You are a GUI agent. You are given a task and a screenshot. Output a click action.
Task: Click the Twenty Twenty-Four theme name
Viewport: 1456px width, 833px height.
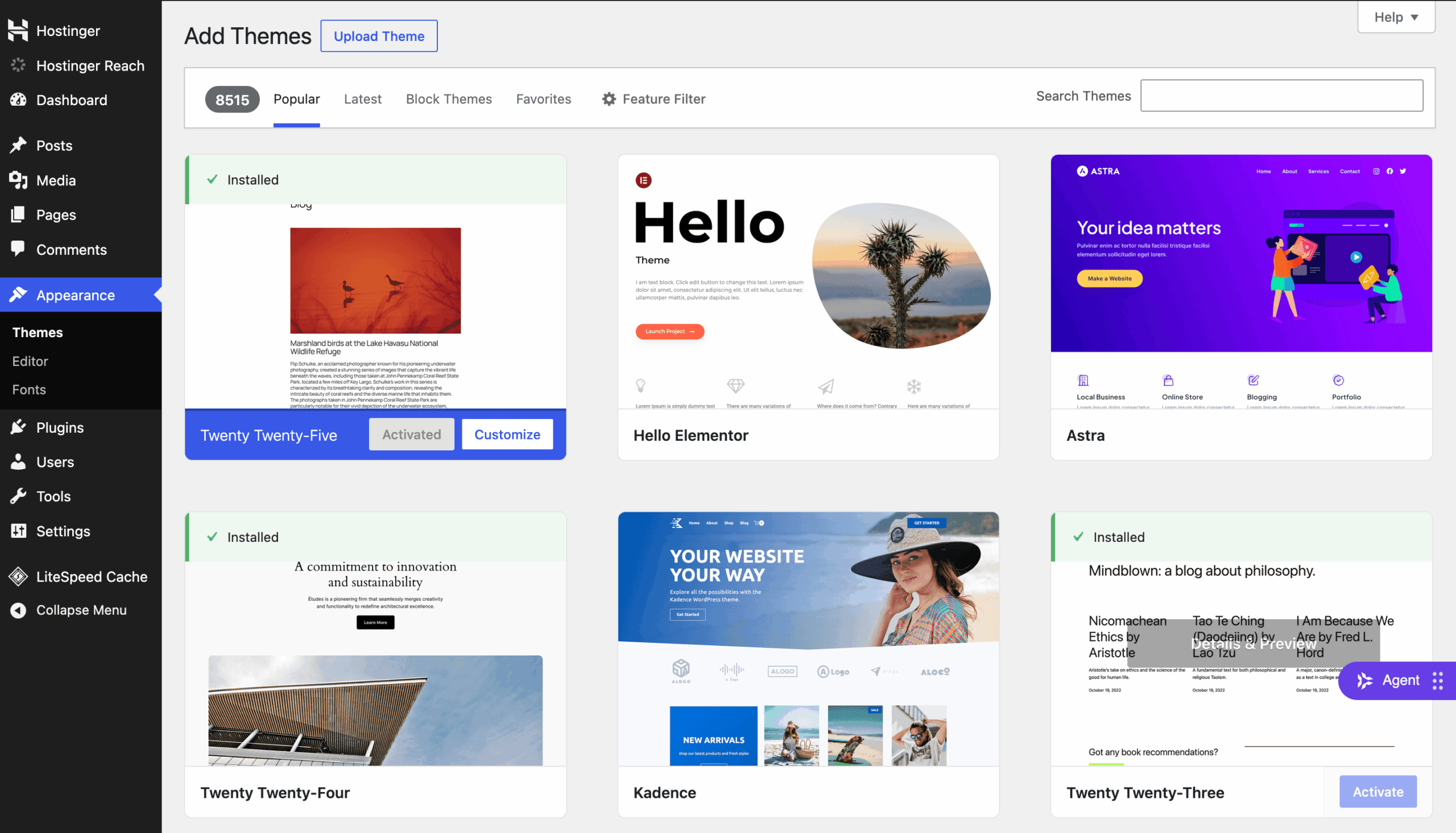click(x=275, y=792)
